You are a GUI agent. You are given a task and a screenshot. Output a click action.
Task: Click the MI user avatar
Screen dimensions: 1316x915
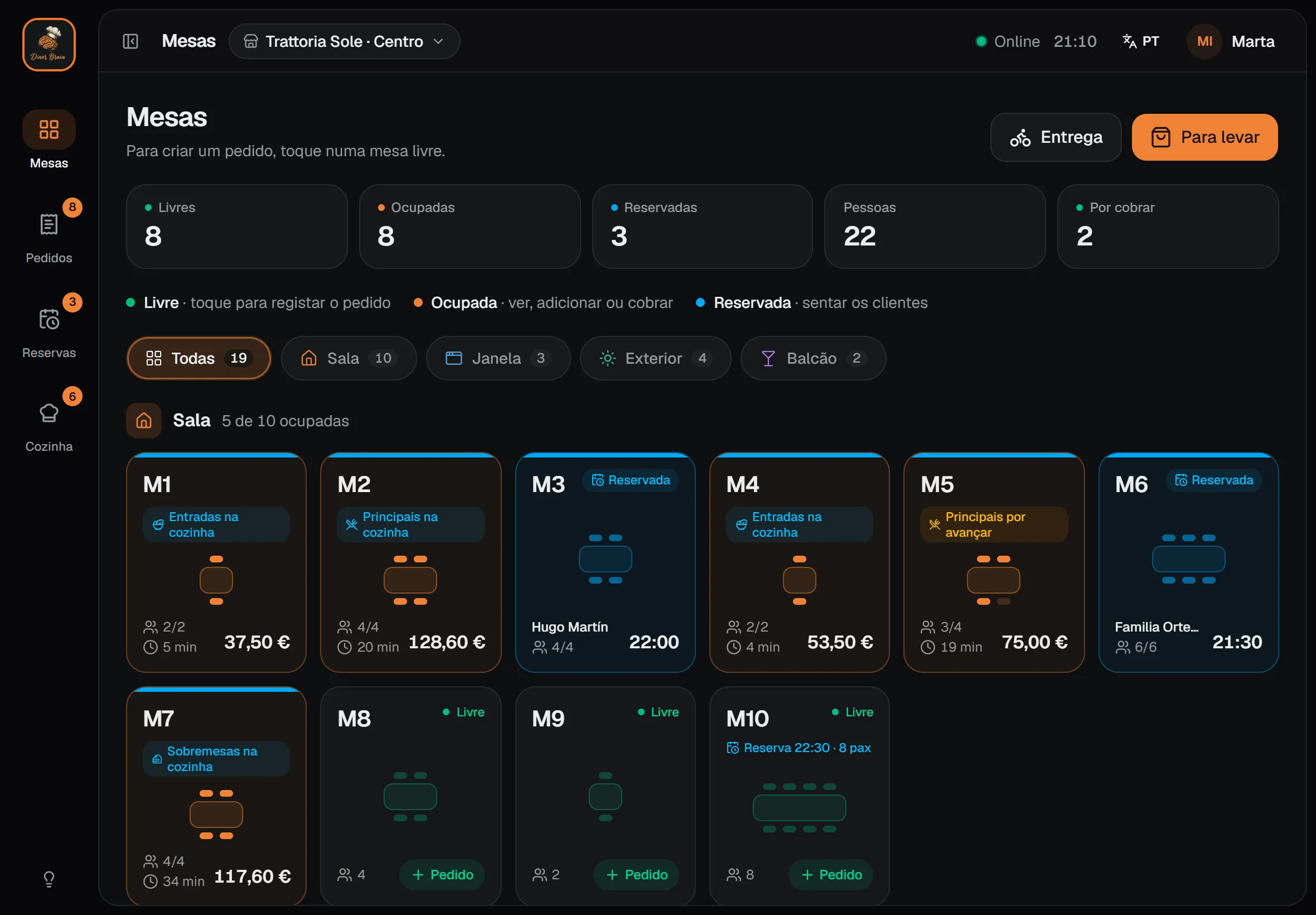(1204, 41)
